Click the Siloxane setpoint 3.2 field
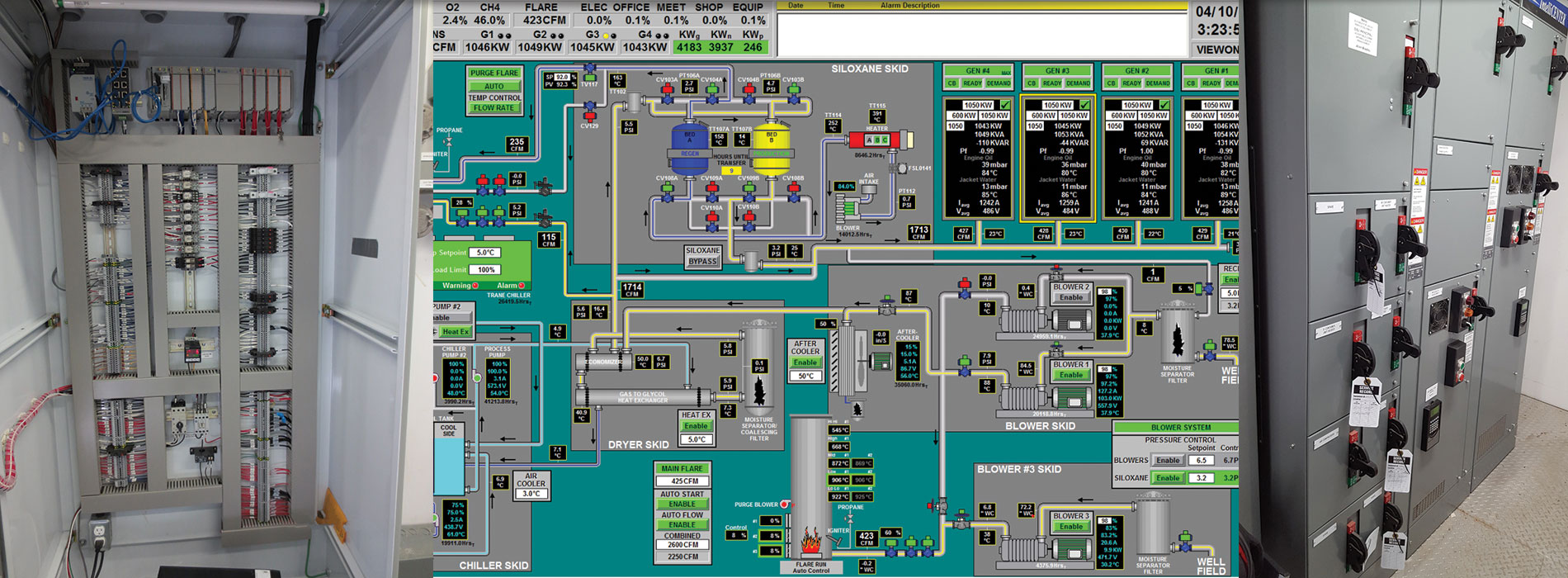Screen dimensions: 1568x578 1201,478
